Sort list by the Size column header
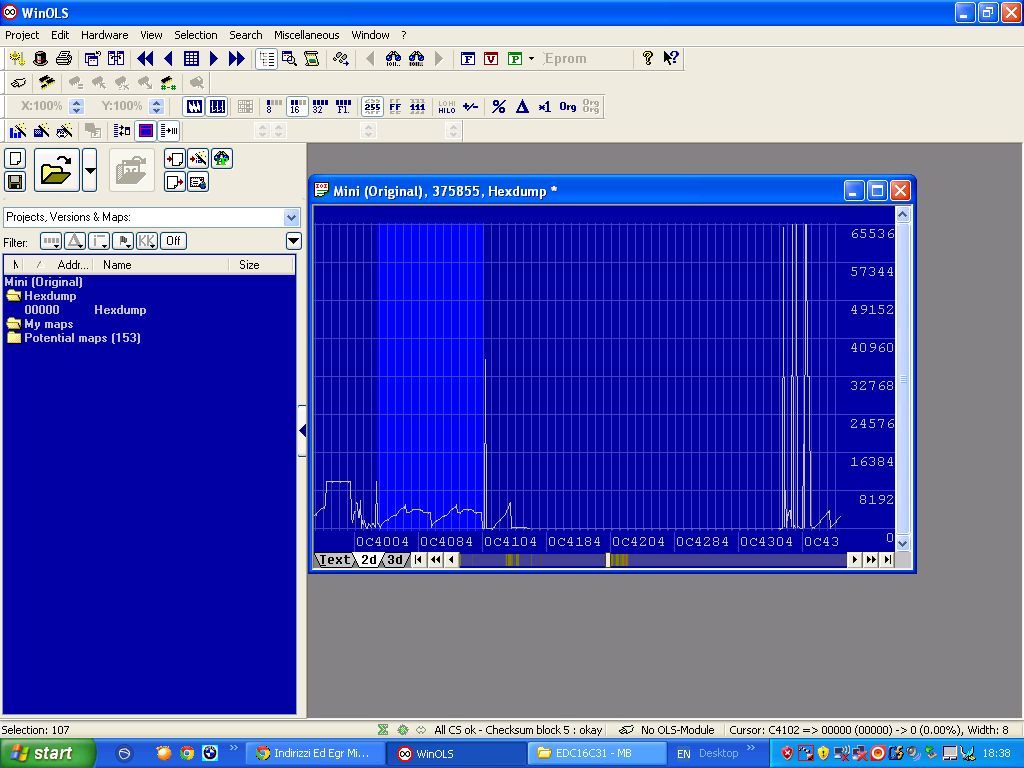Screen dimensions: 1024x768 point(261,264)
